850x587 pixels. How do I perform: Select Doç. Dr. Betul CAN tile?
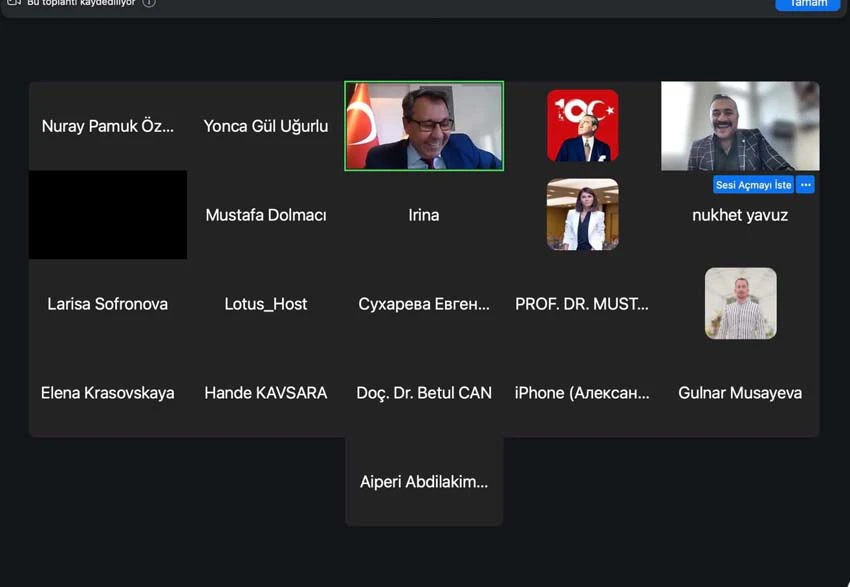click(424, 393)
